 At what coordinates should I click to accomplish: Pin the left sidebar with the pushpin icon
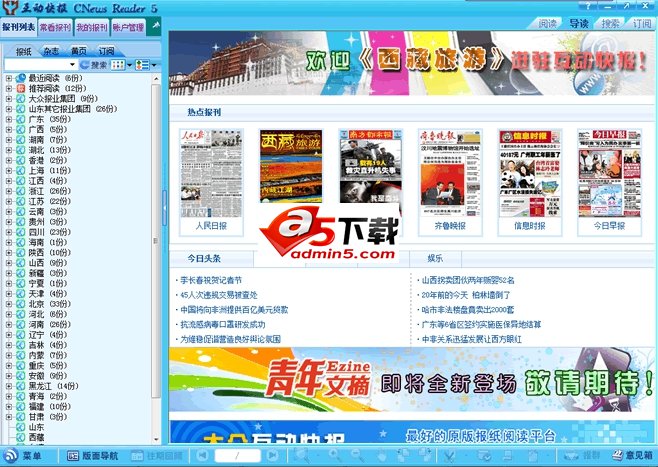point(156,26)
